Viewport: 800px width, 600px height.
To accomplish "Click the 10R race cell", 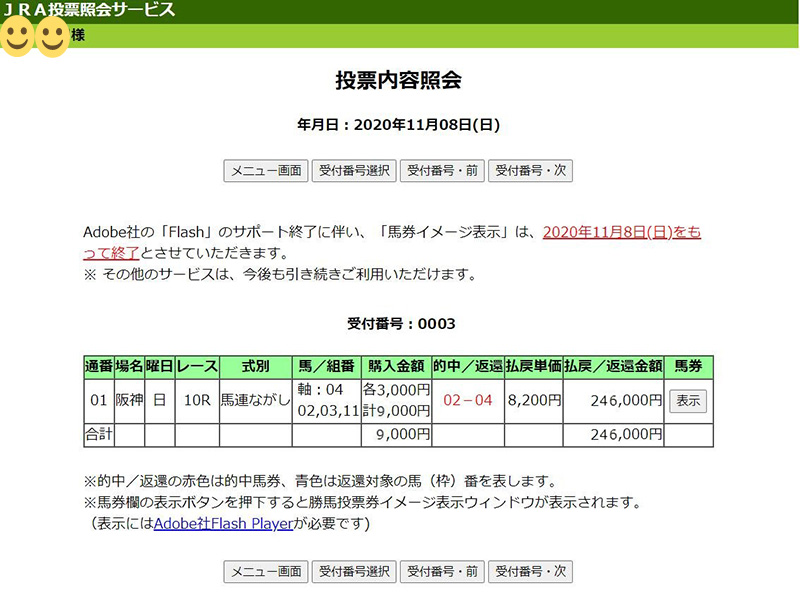I will pos(197,401).
